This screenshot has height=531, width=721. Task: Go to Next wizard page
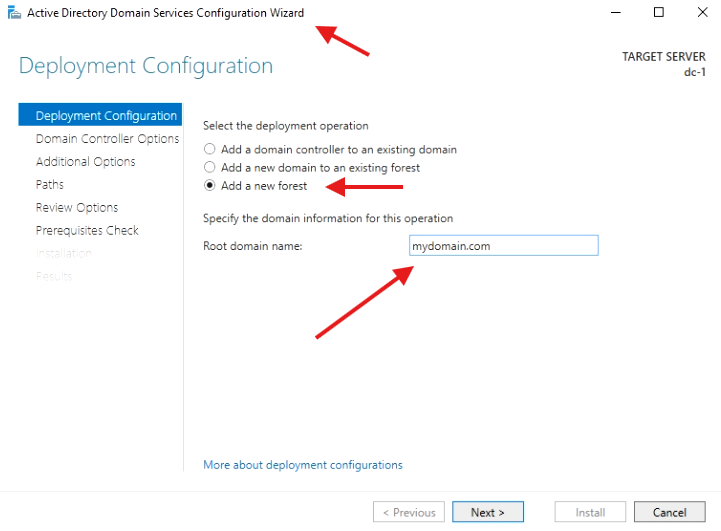pos(488,512)
